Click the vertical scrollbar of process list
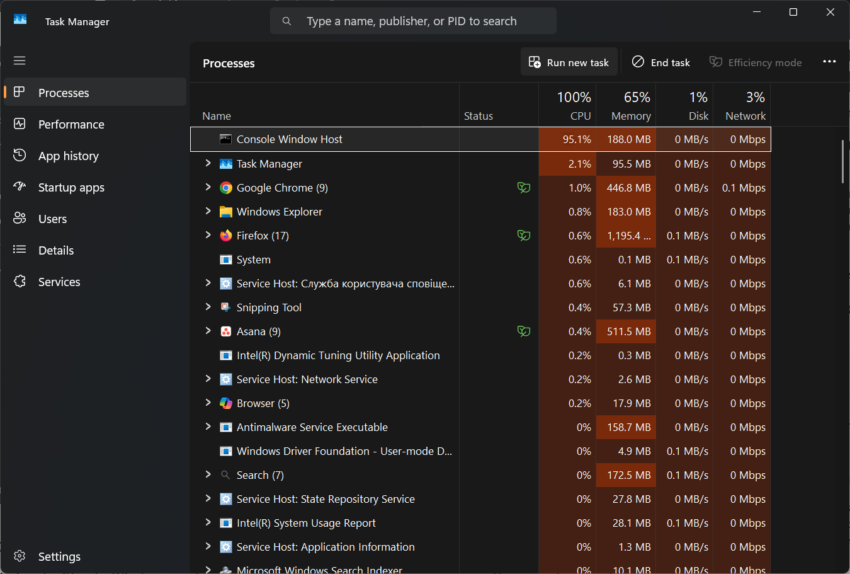Screen dimensions: 850x574 point(842,162)
